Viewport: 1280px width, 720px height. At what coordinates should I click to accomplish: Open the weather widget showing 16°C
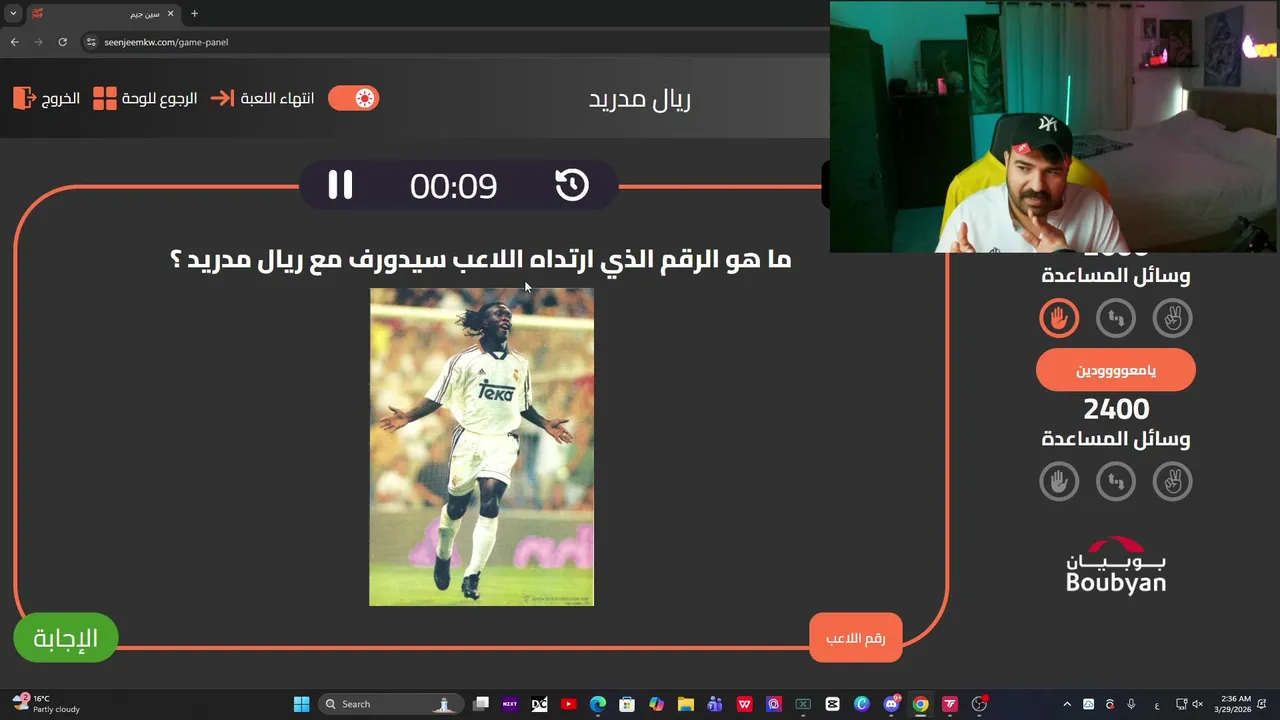45,704
